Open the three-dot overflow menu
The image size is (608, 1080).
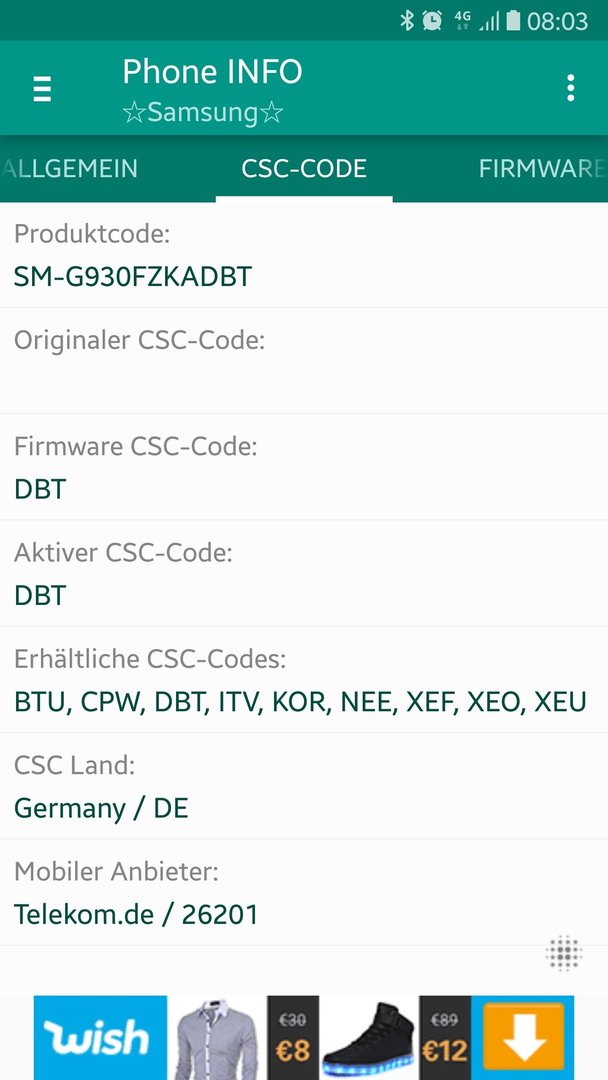click(x=570, y=88)
